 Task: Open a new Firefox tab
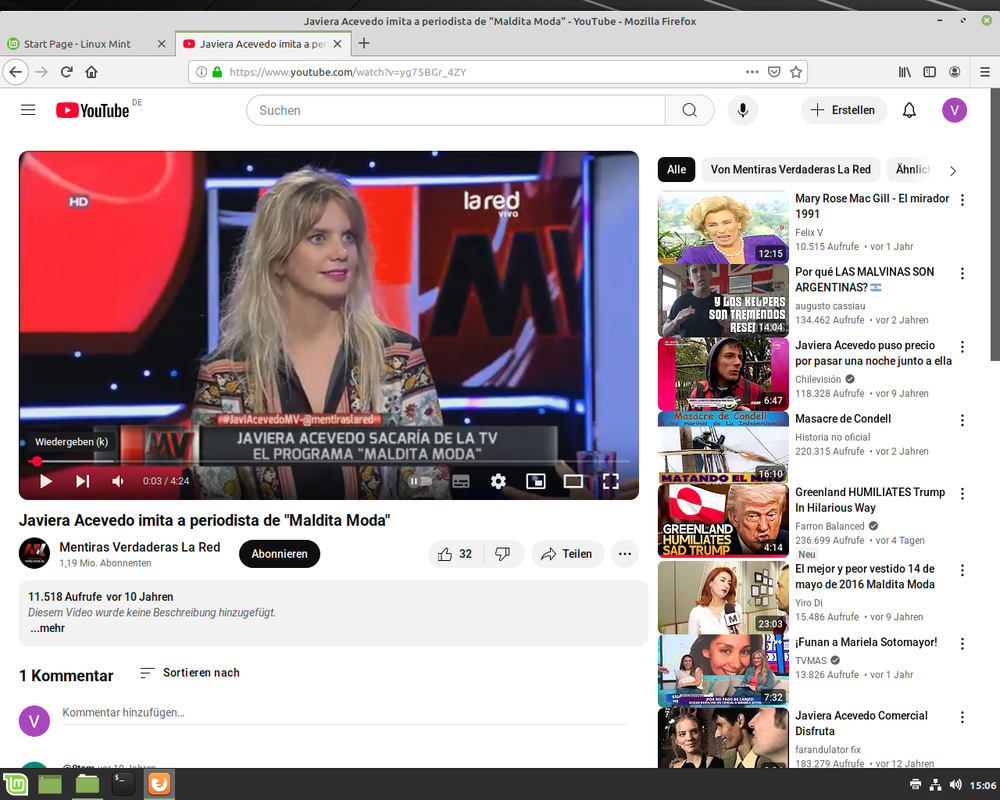point(364,43)
